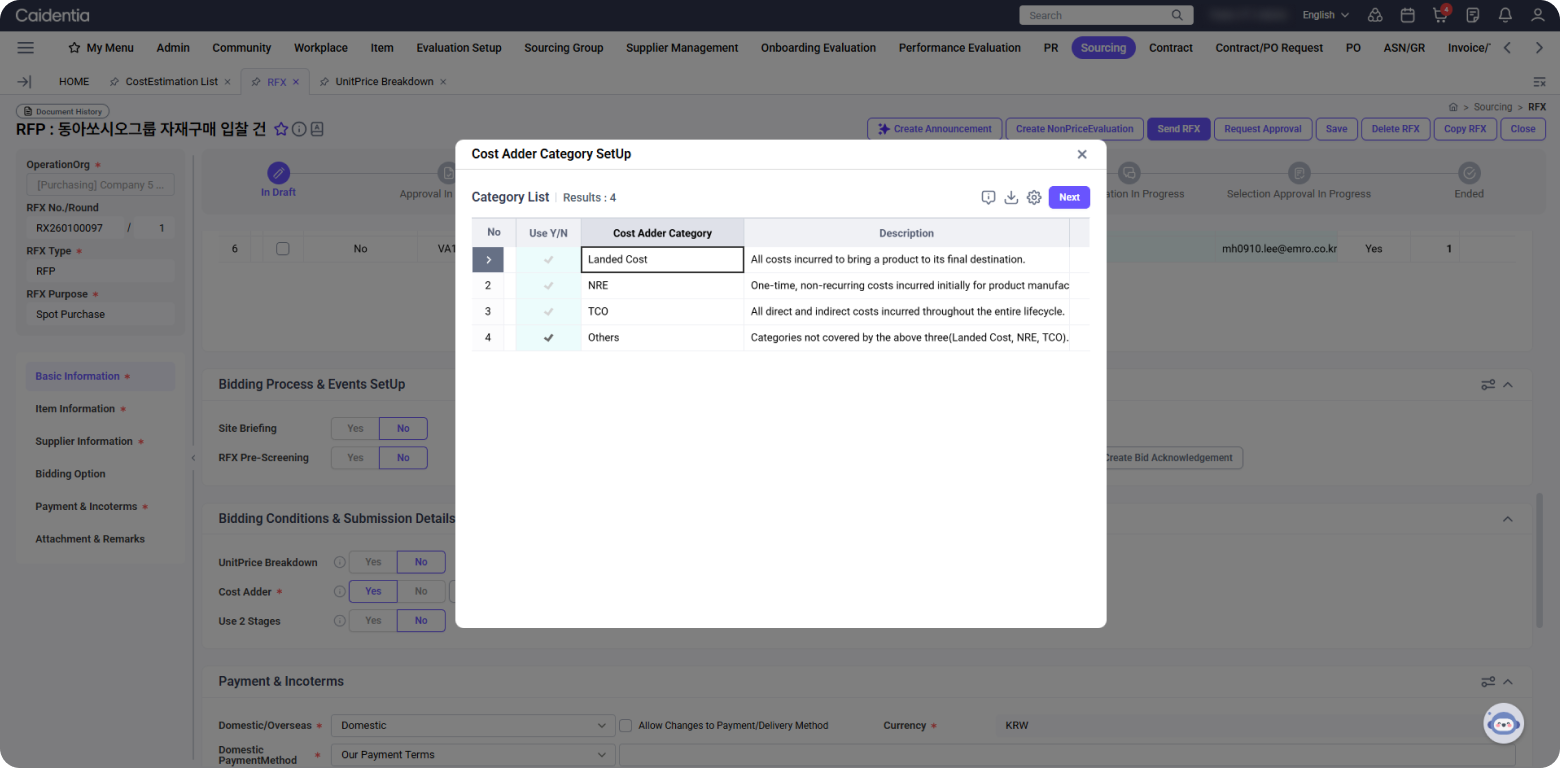
Task: Click the Send RFX button
Action: coord(1178,129)
